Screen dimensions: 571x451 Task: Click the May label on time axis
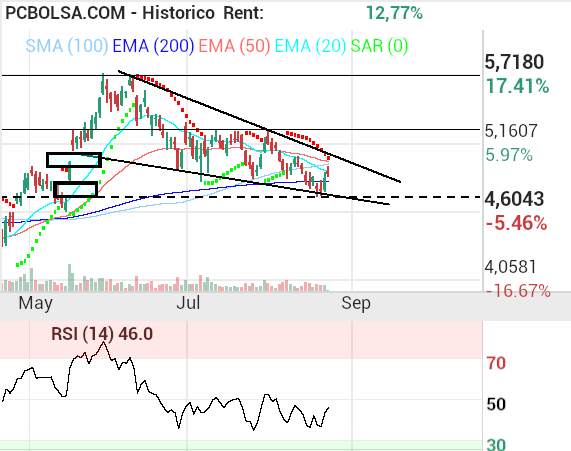(35, 303)
